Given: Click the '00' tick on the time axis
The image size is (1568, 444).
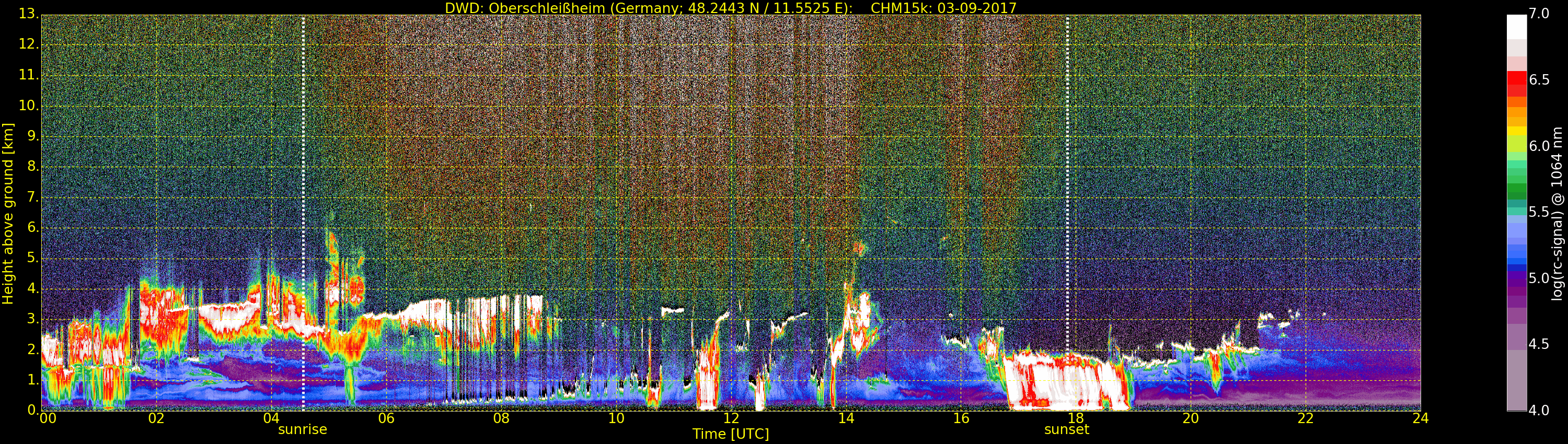Looking at the screenshot, I should [x=48, y=418].
